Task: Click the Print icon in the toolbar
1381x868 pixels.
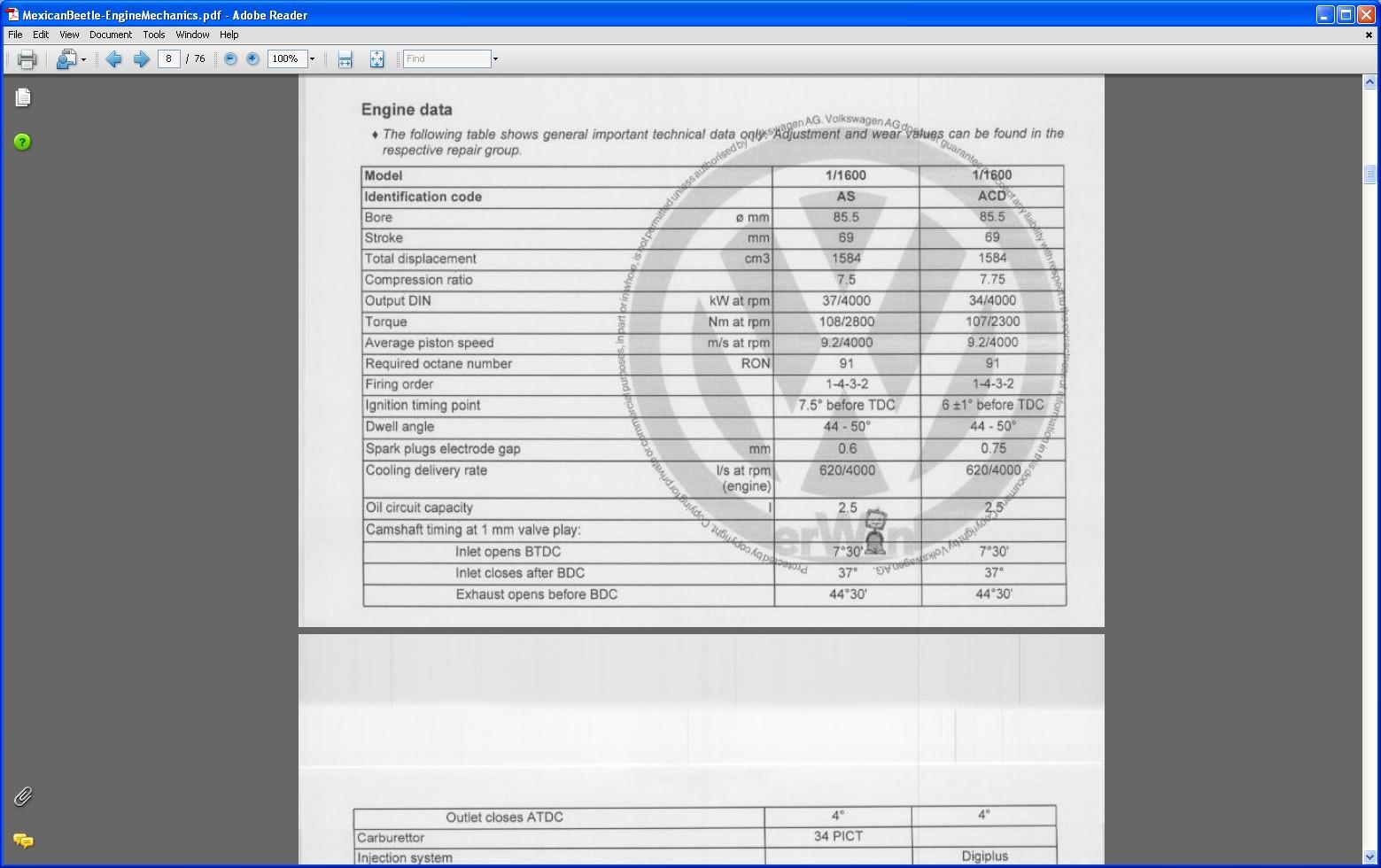Action: pos(27,59)
